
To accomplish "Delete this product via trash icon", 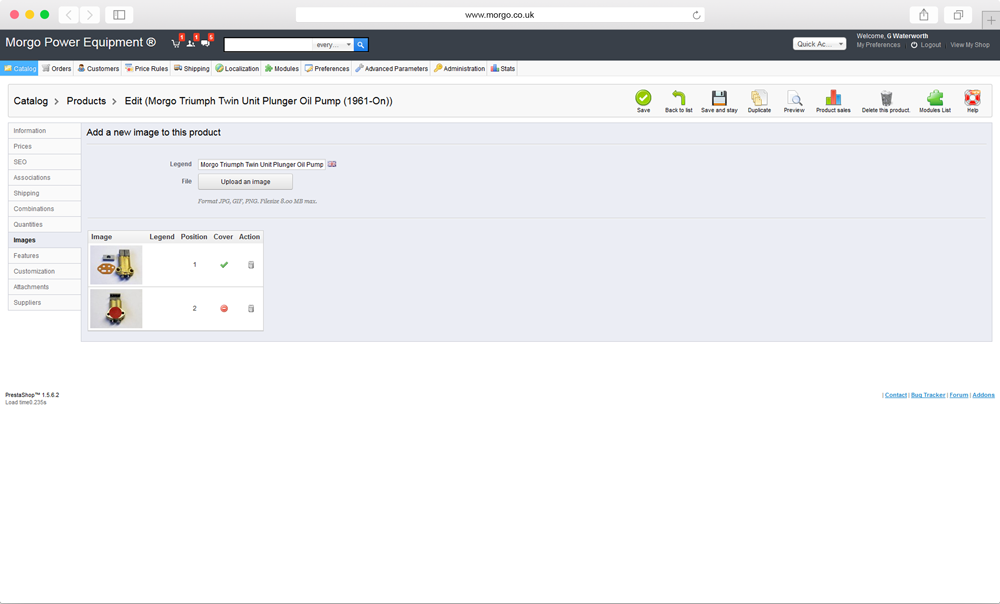I will pos(886,98).
